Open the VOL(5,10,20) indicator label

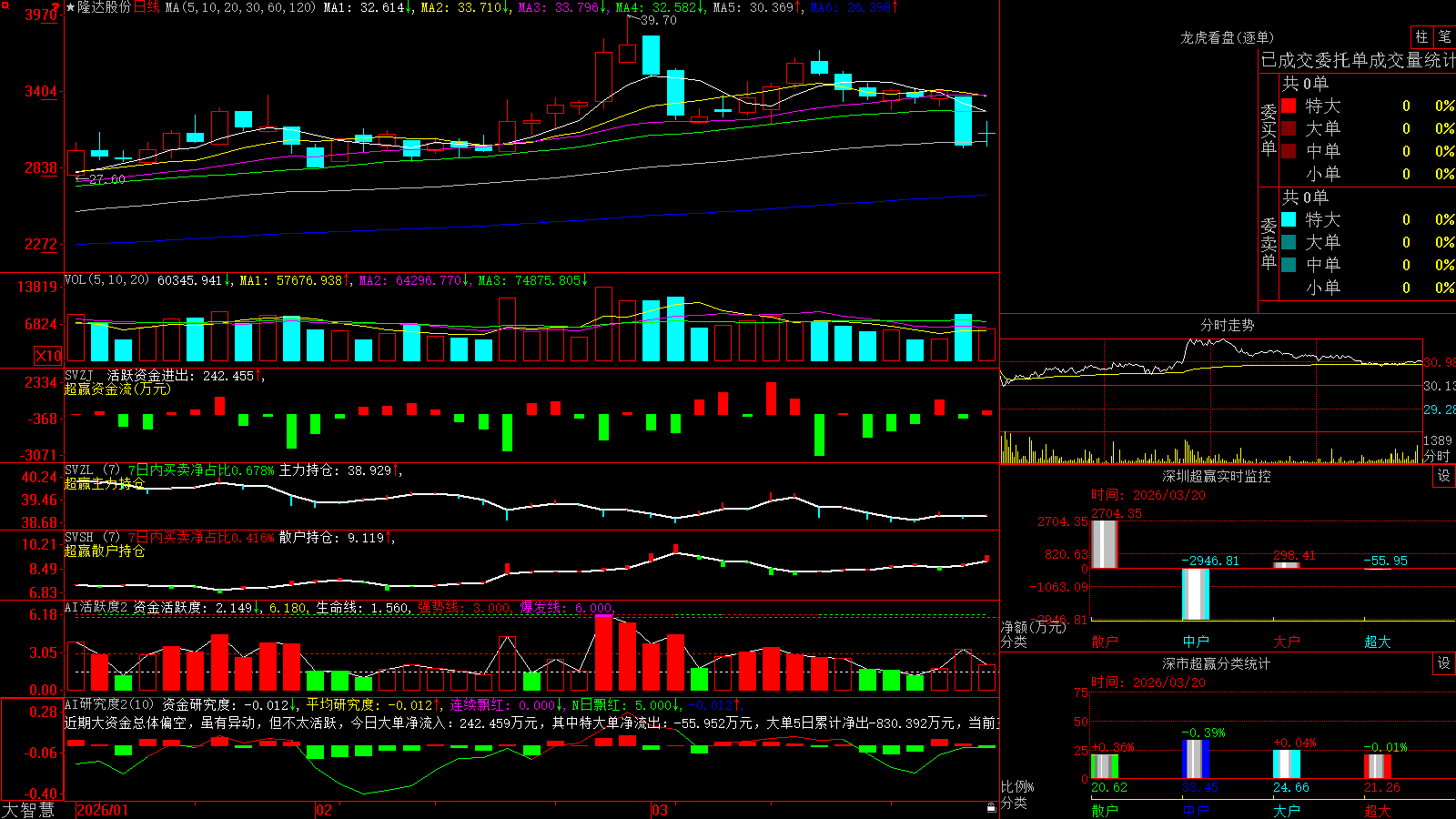[x=106, y=280]
